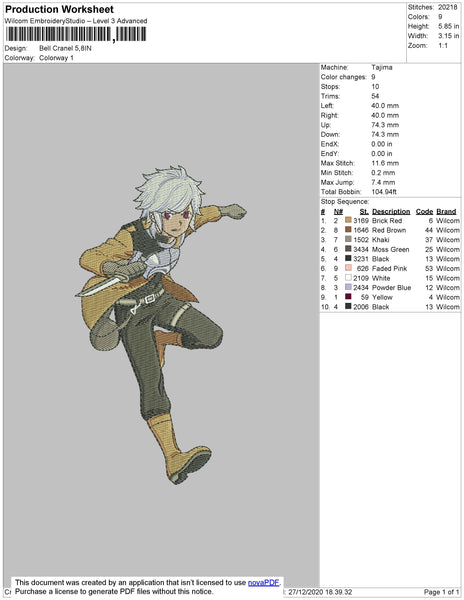Click the stitches count '20218'
The width and height of the screenshot is (464, 600).
(448, 7)
